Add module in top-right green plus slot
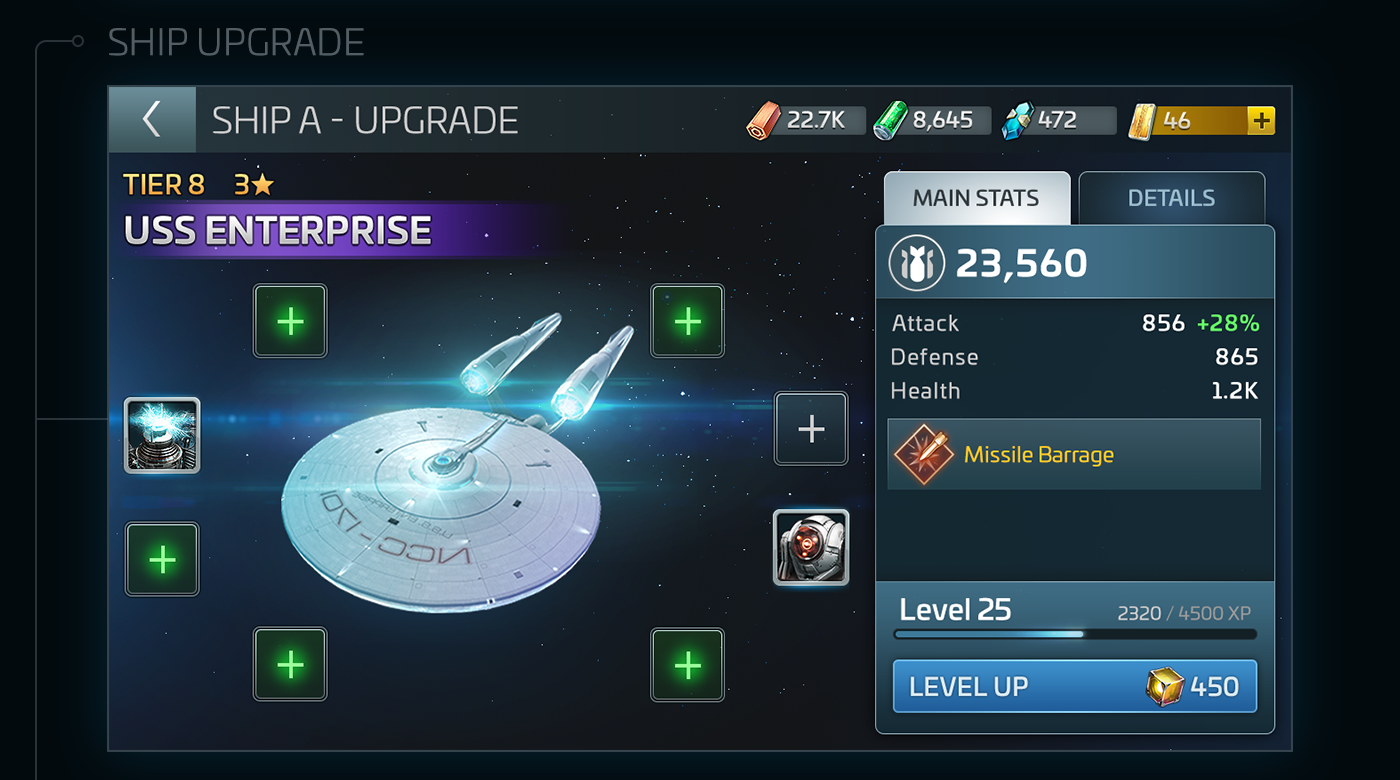The height and width of the screenshot is (780, 1400). point(688,321)
